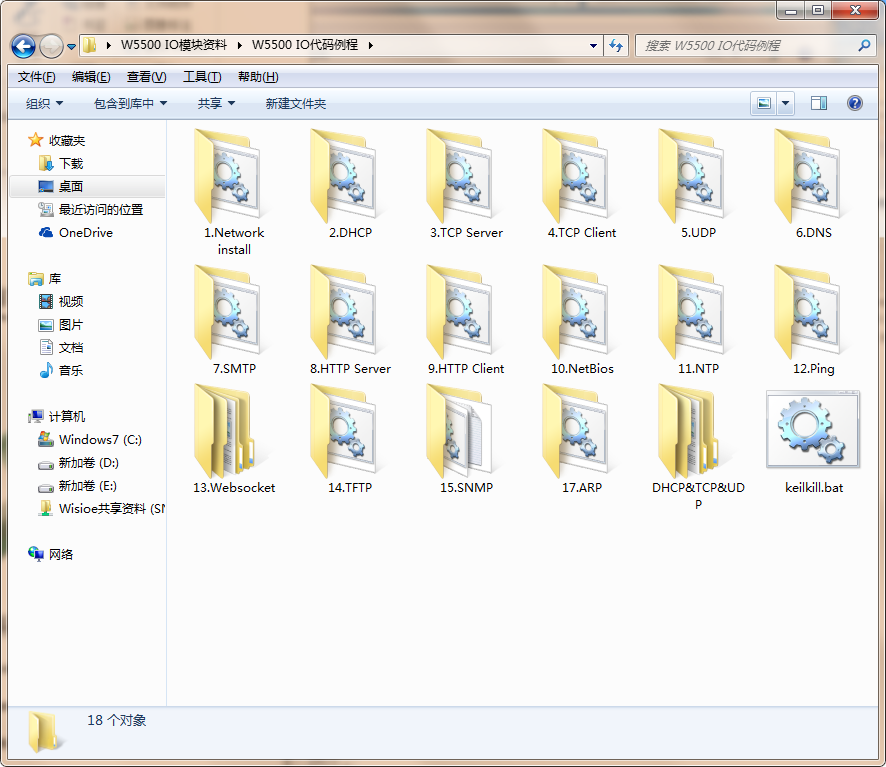Select the 10.NetBios folder

pos(581,320)
